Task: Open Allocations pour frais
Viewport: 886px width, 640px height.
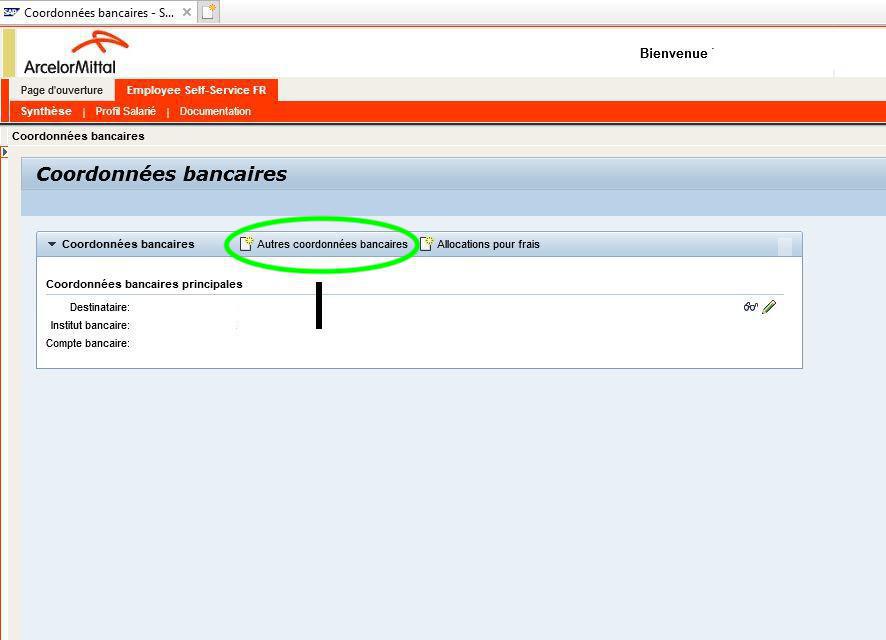Action: [x=486, y=243]
